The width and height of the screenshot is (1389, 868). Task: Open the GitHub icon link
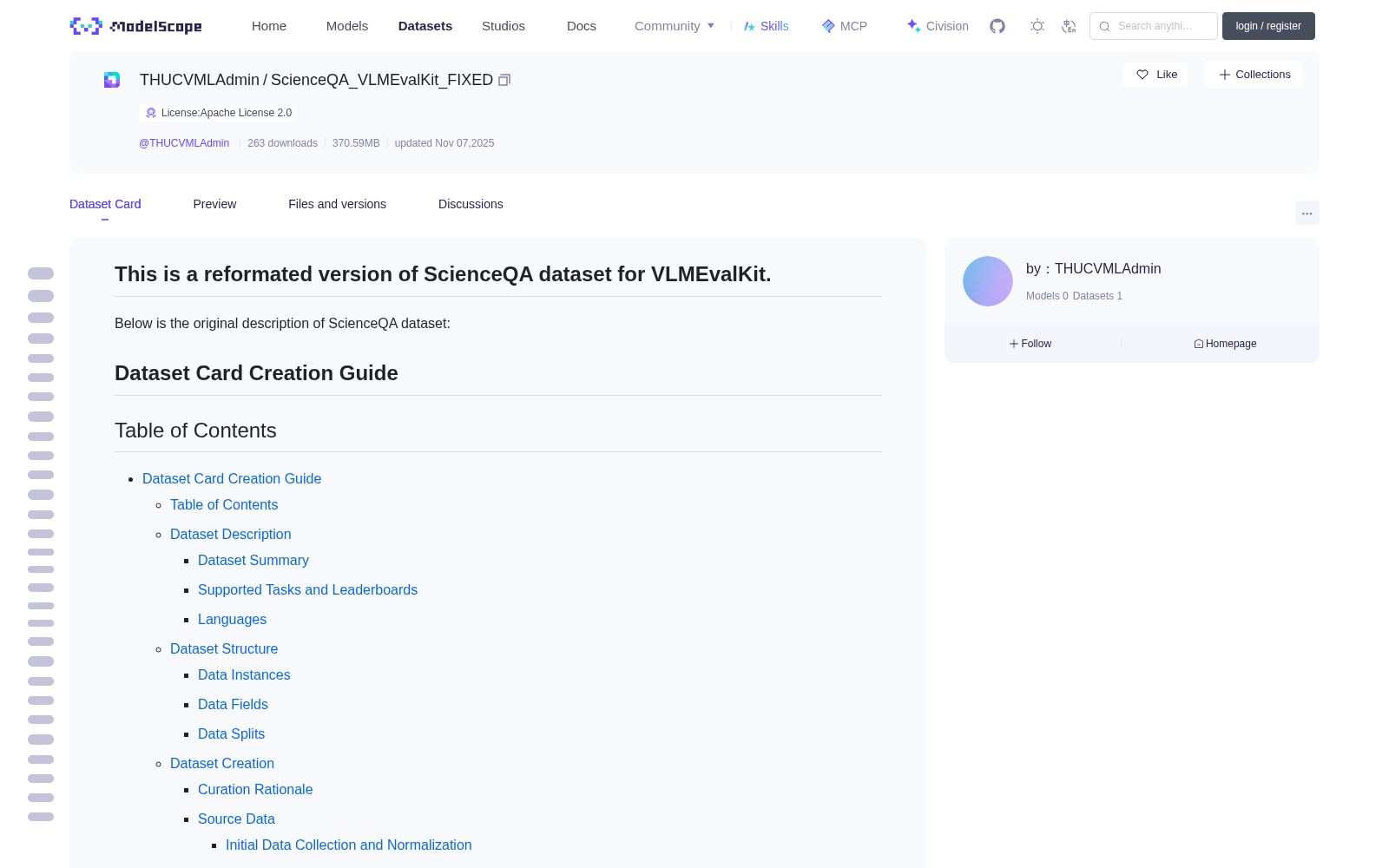click(997, 26)
